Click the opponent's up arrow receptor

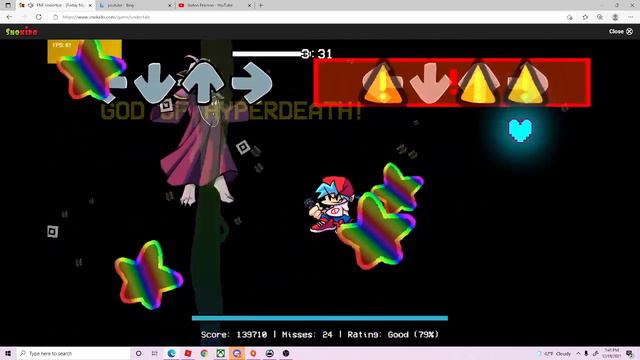pyautogui.click(x=203, y=83)
